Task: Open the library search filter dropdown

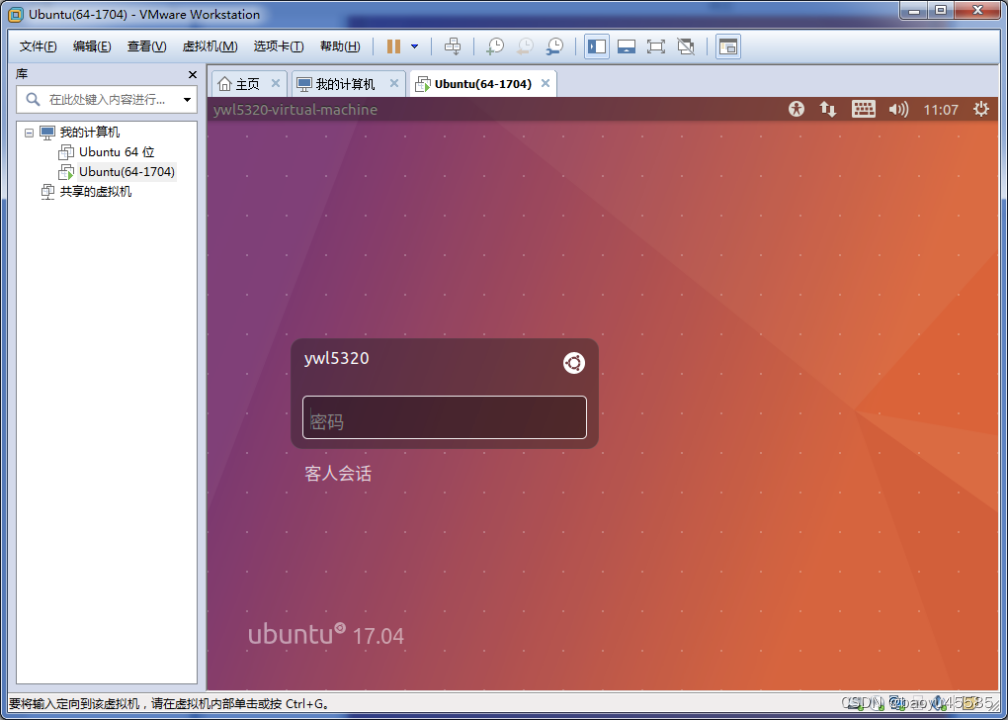Action: pyautogui.click(x=187, y=100)
